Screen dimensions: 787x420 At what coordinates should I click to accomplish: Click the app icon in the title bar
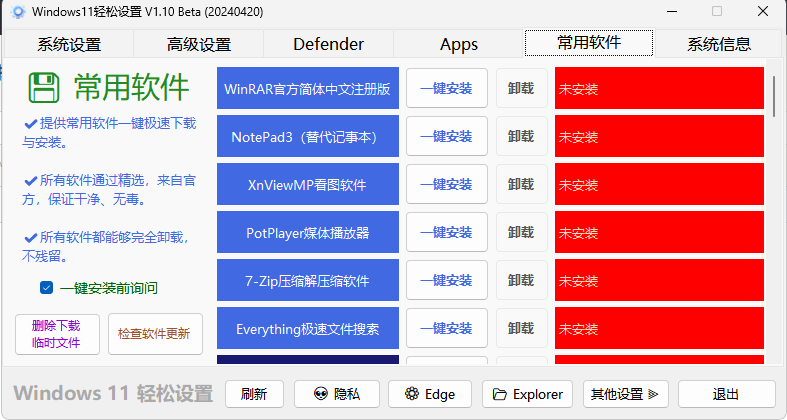(17, 12)
